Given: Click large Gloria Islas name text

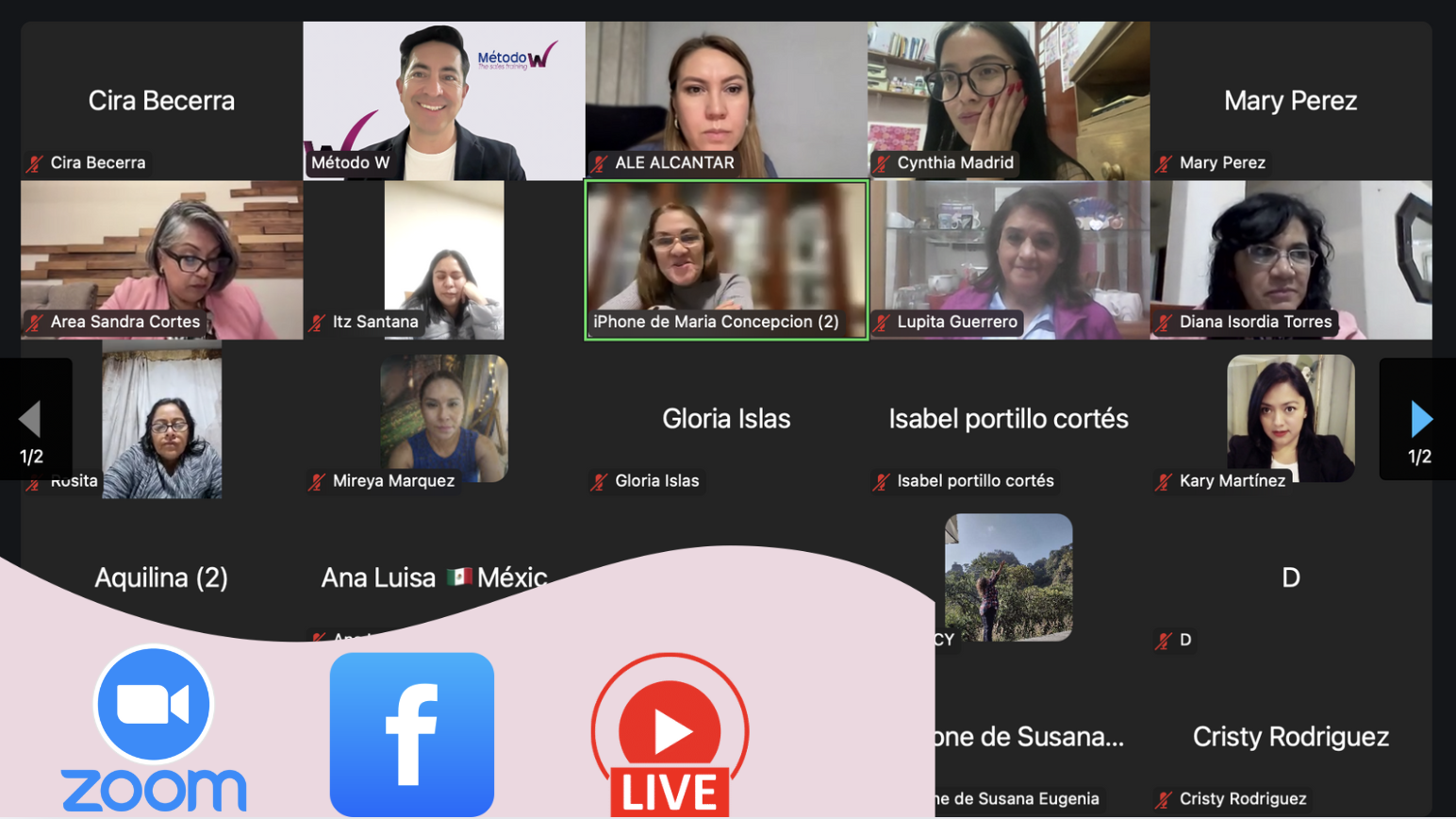Looking at the screenshot, I should tap(726, 418).
